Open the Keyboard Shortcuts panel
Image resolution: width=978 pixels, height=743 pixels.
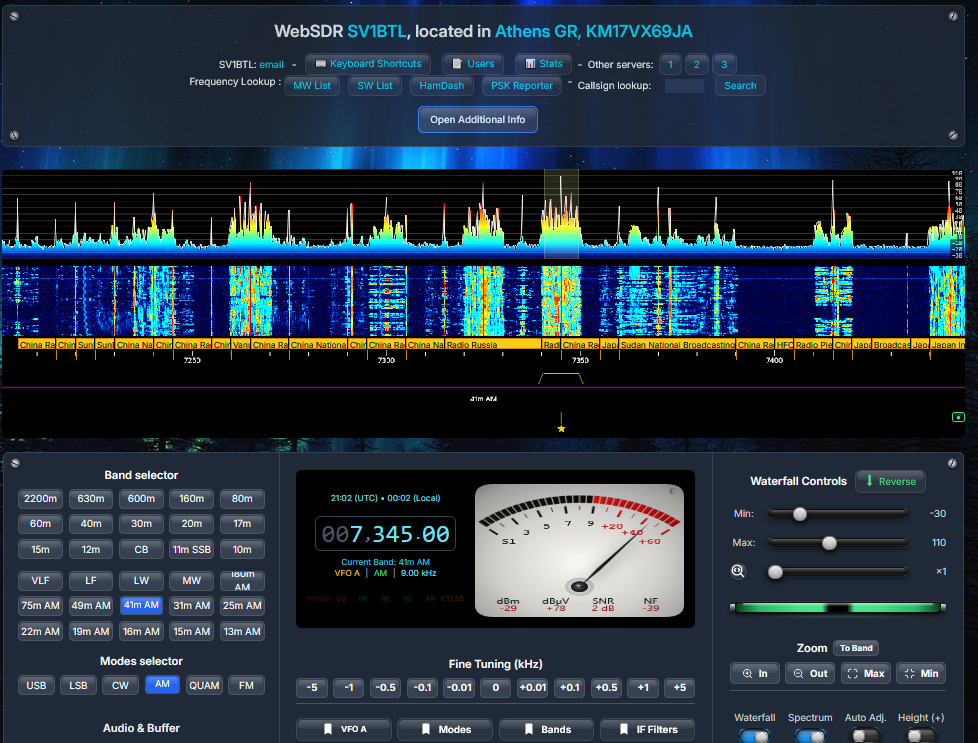368,64
